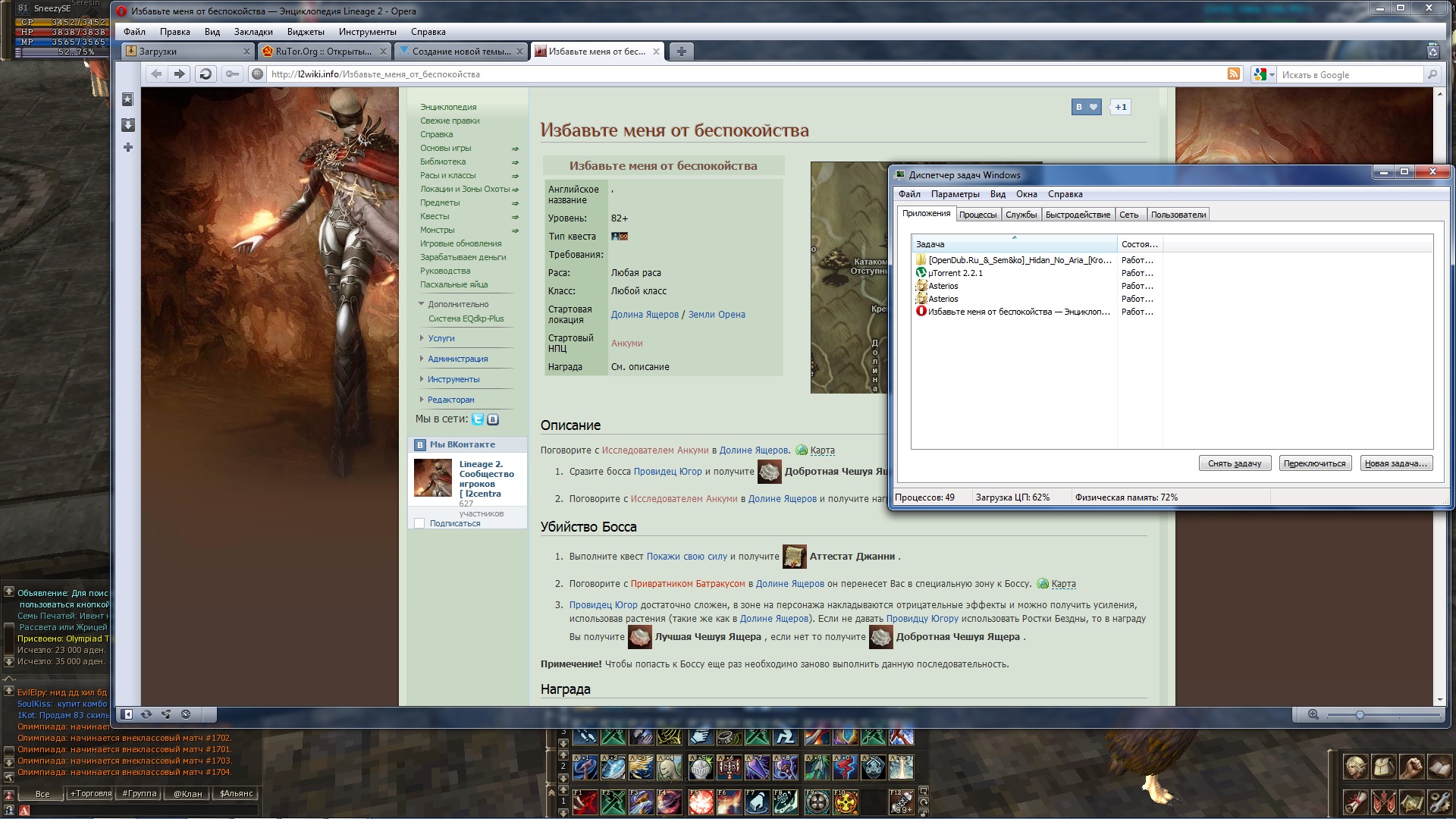Select the OpenDub Hidan_No_Aria task row

pos(1037,260)
